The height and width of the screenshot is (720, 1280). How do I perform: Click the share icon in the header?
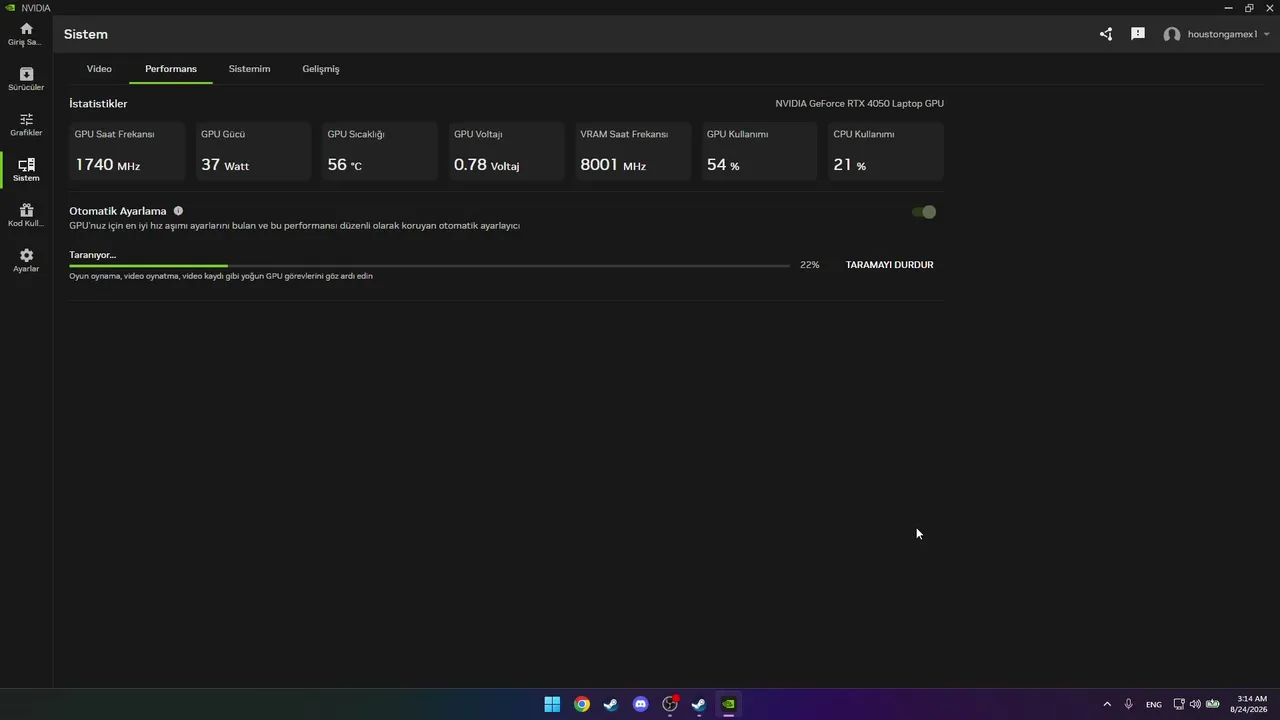(x=1106, y=34)
